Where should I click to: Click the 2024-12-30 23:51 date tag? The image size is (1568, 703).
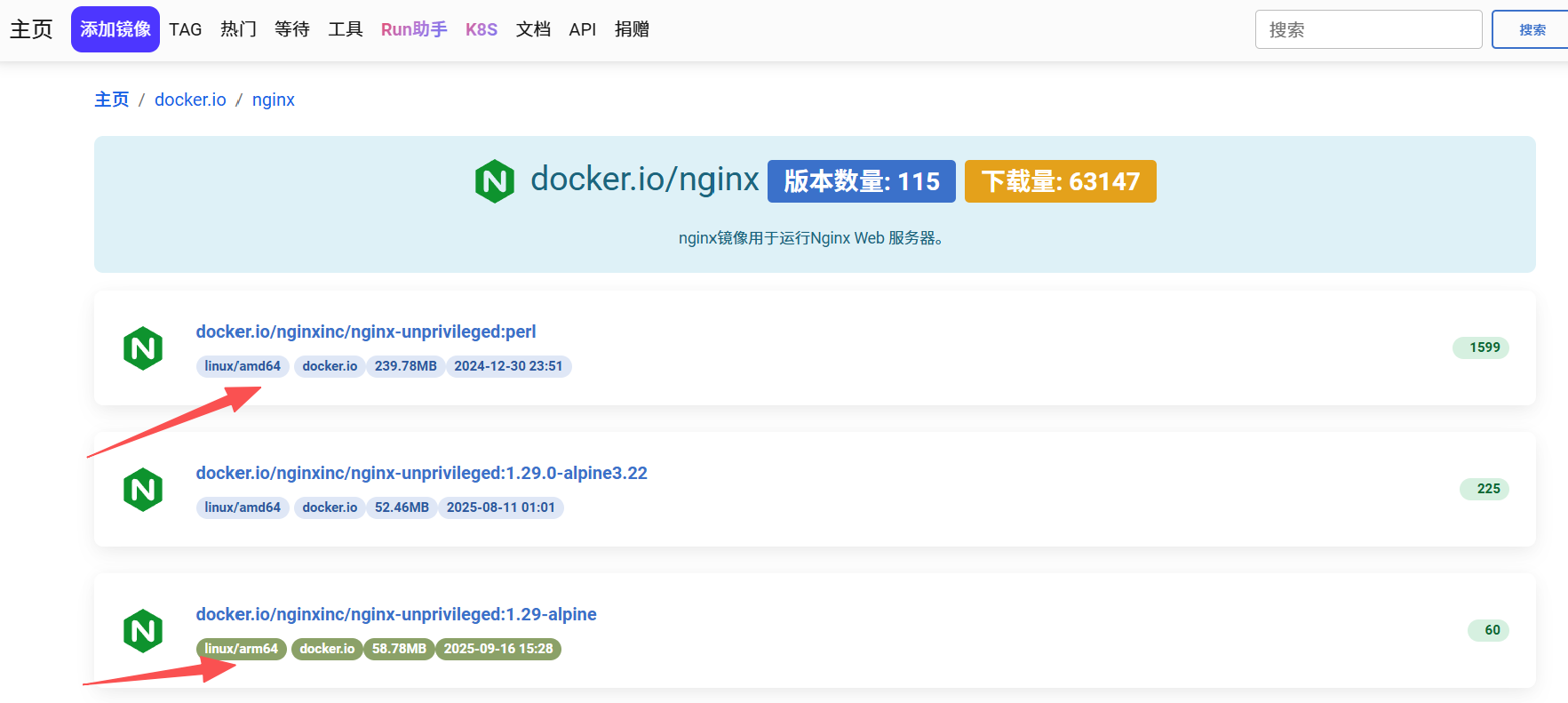click(508, 366)
